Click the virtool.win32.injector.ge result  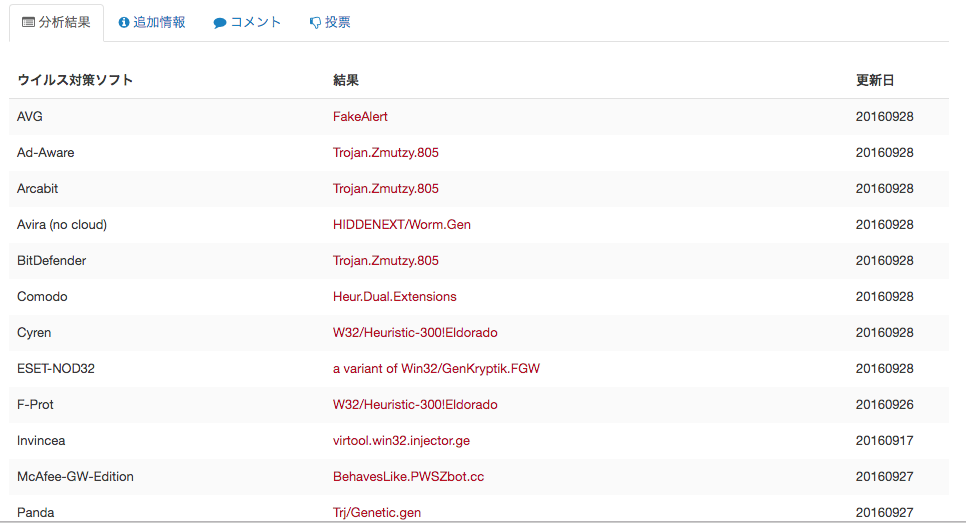click(401, 440)
